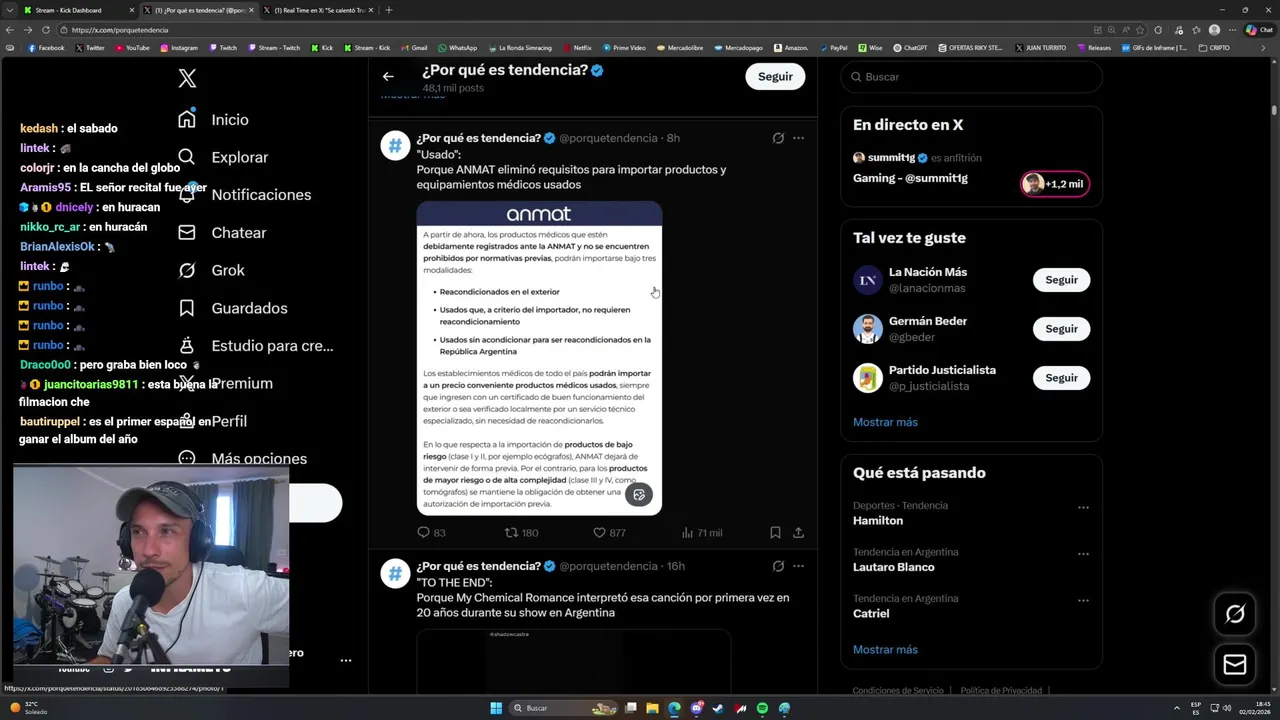
Task: Click Mostrar más under Qué está pasando
Action: 885,650
